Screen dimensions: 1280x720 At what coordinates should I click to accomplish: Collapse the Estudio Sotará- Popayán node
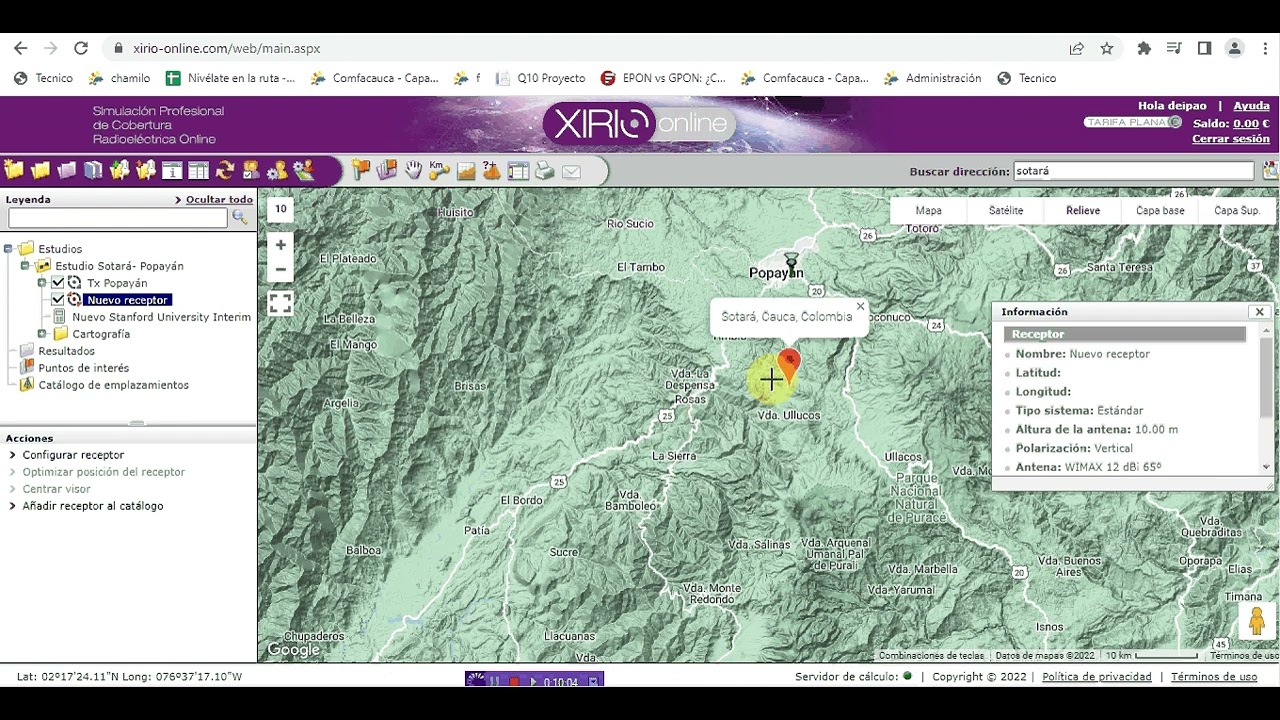click(x=25, y=266)
